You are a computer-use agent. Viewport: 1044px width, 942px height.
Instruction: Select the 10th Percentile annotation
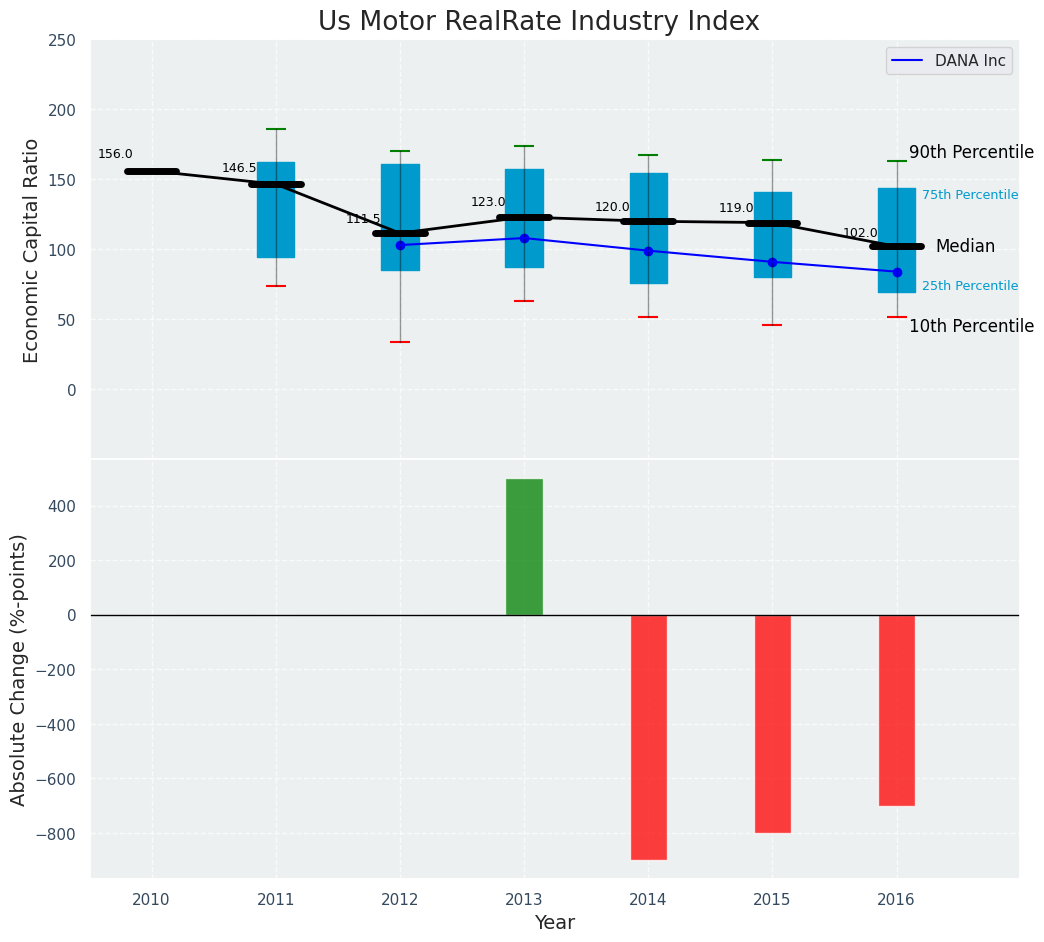coord(971,326)
